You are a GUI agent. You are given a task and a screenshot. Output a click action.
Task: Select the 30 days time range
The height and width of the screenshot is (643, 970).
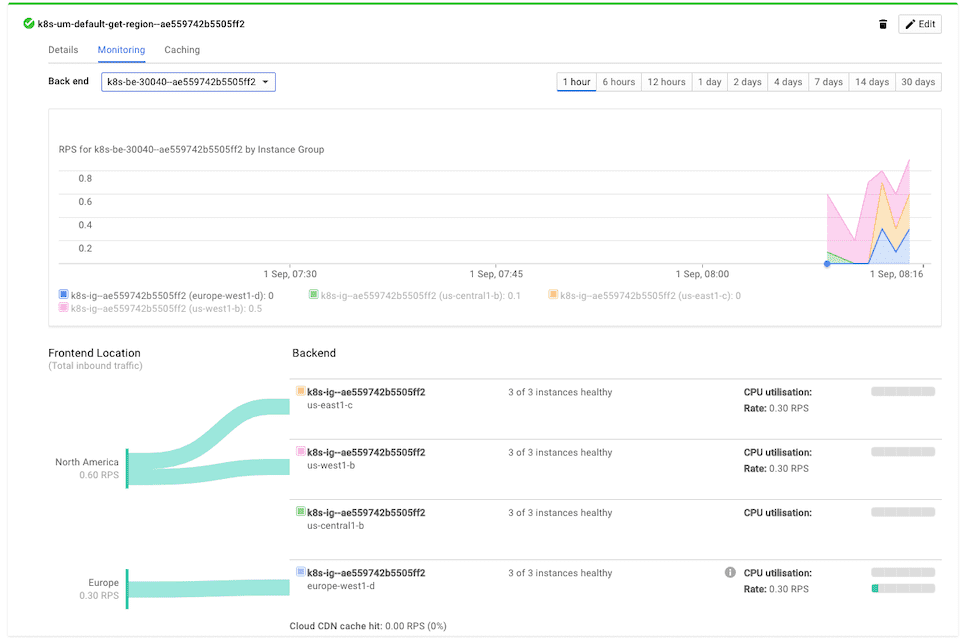click(917, 82)
